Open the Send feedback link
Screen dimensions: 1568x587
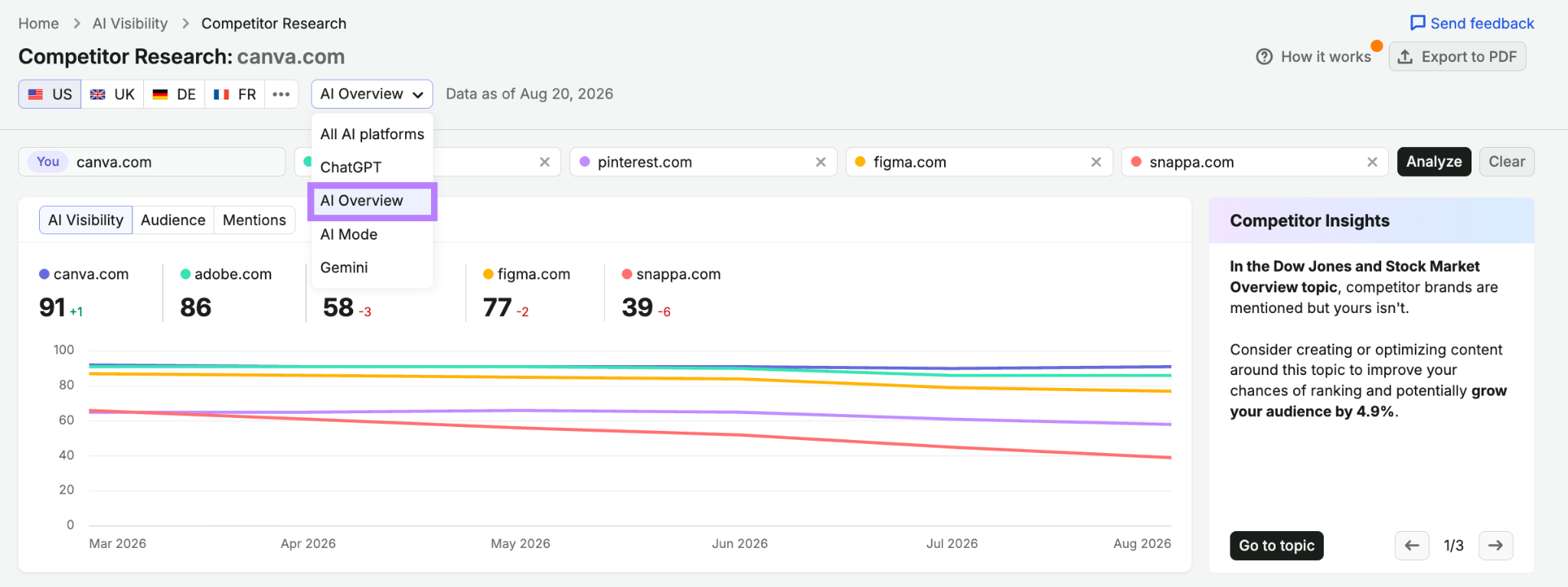(x=1472, y=24)
